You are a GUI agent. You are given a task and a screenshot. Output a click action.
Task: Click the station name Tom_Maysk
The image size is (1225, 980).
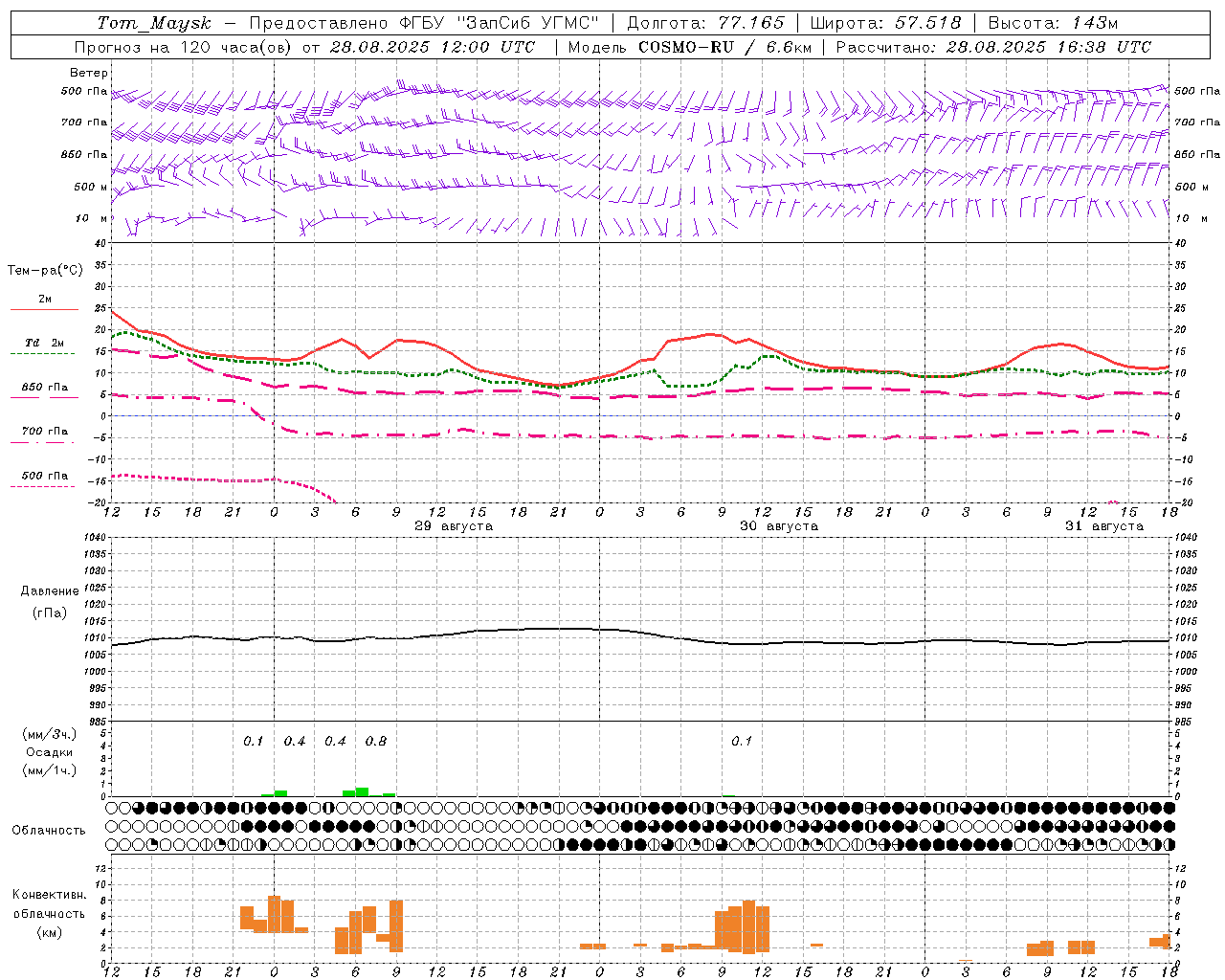[x=155, y=23]
